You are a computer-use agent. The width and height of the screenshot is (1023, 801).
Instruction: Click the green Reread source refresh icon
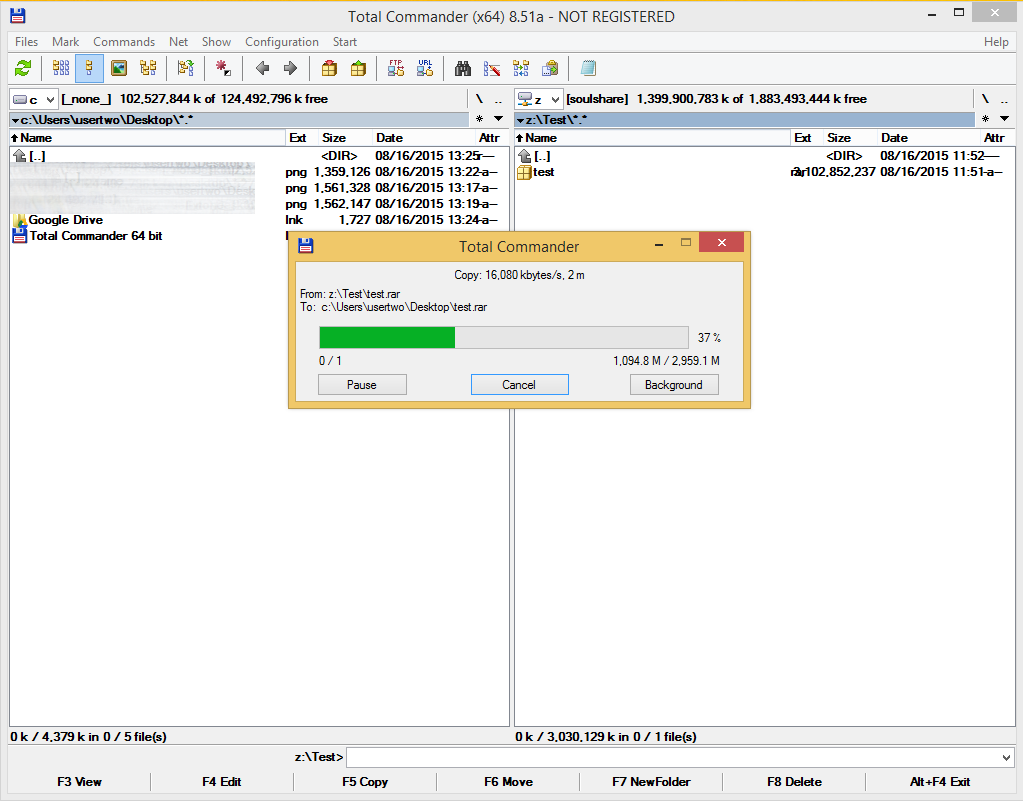coord(23,68)
